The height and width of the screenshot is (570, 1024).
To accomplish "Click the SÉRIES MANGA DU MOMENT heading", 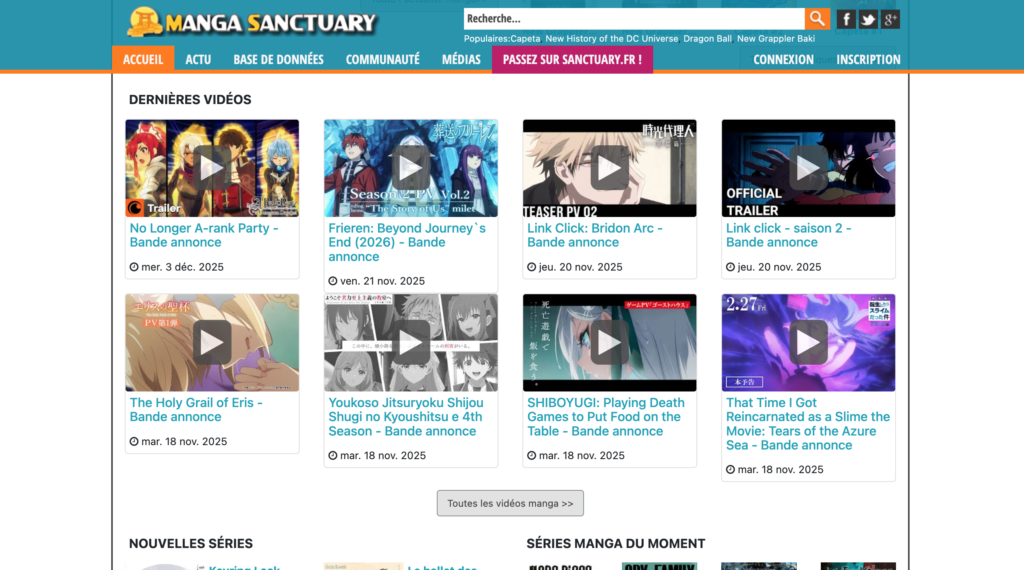I will (x=616, y=543).
